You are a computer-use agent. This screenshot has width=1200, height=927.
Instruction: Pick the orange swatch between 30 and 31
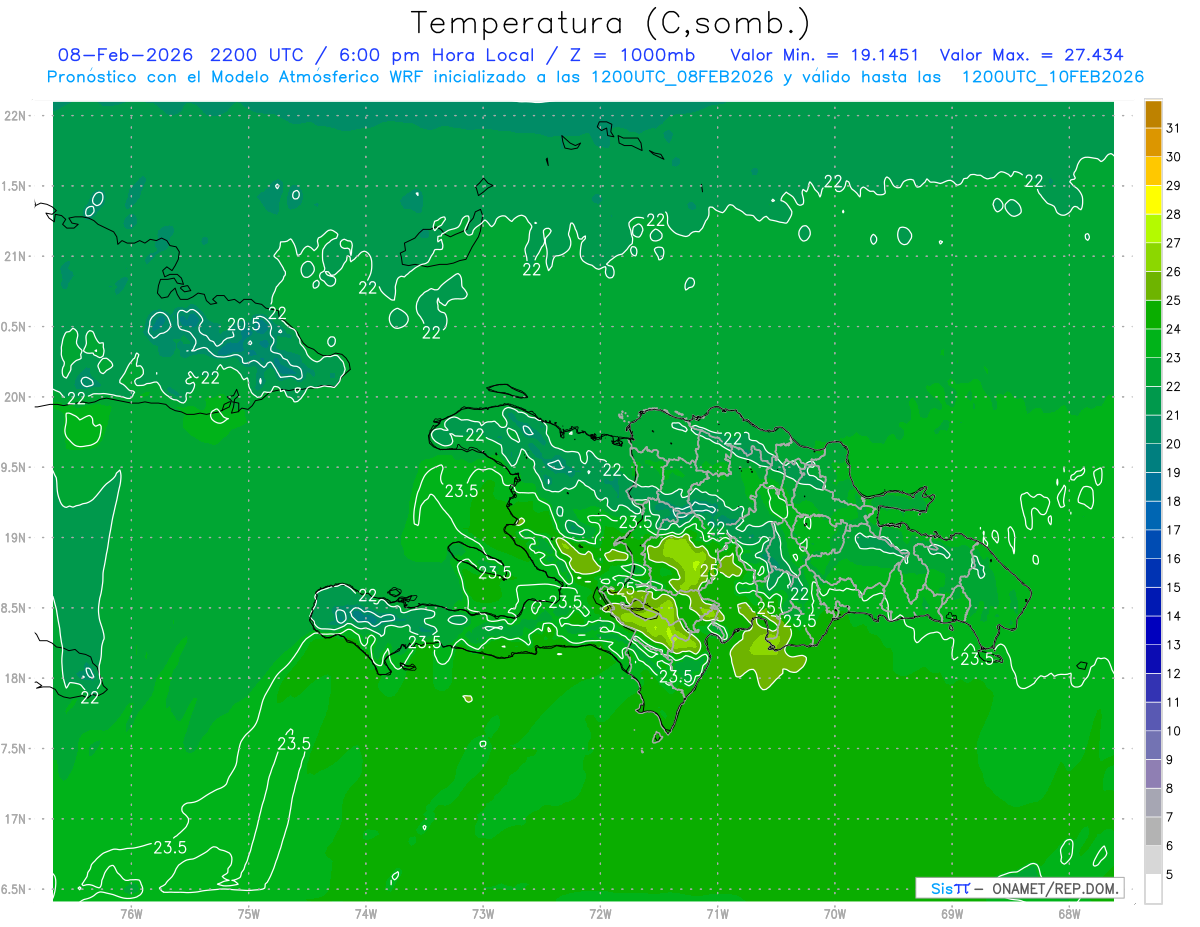point(1153,143)
